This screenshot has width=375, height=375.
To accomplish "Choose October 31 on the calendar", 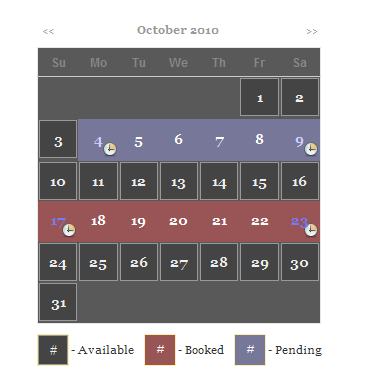I will point(58,302).
